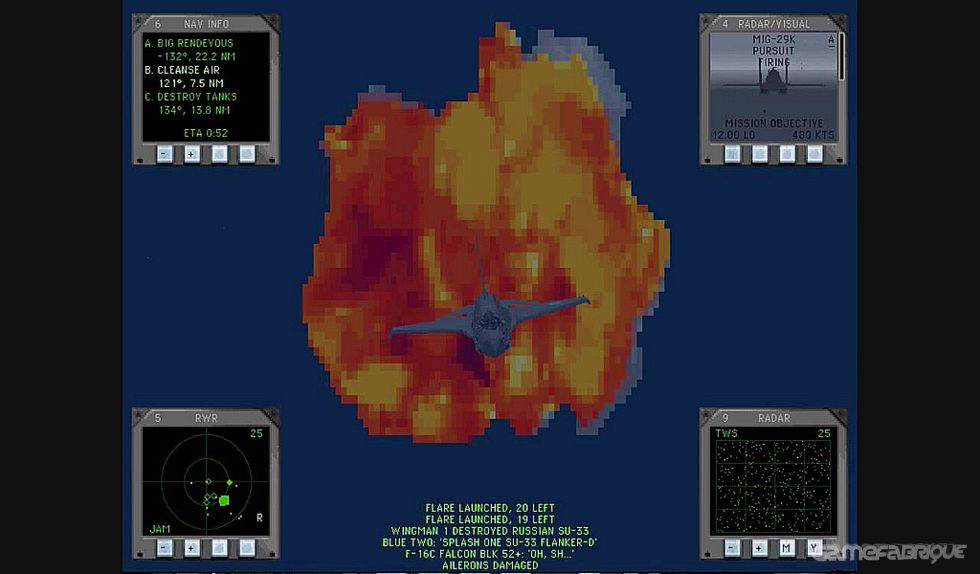
Task: Click the plus button on NAV INFO panel
Action: click(192, 153)
